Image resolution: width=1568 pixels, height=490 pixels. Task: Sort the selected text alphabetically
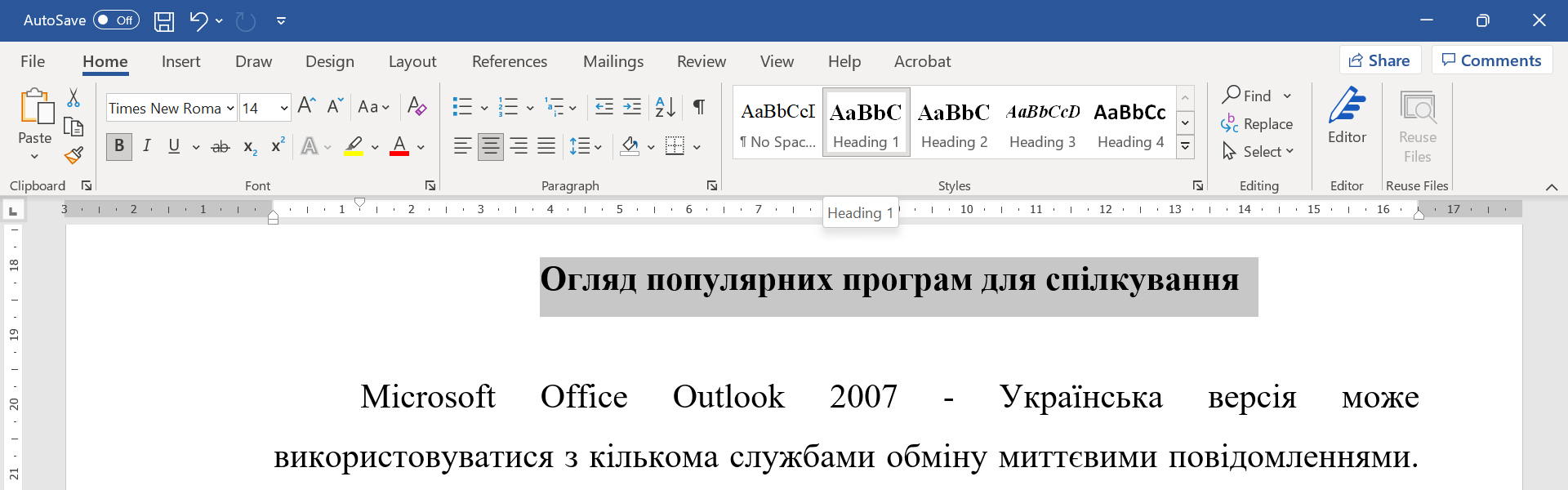666,106
